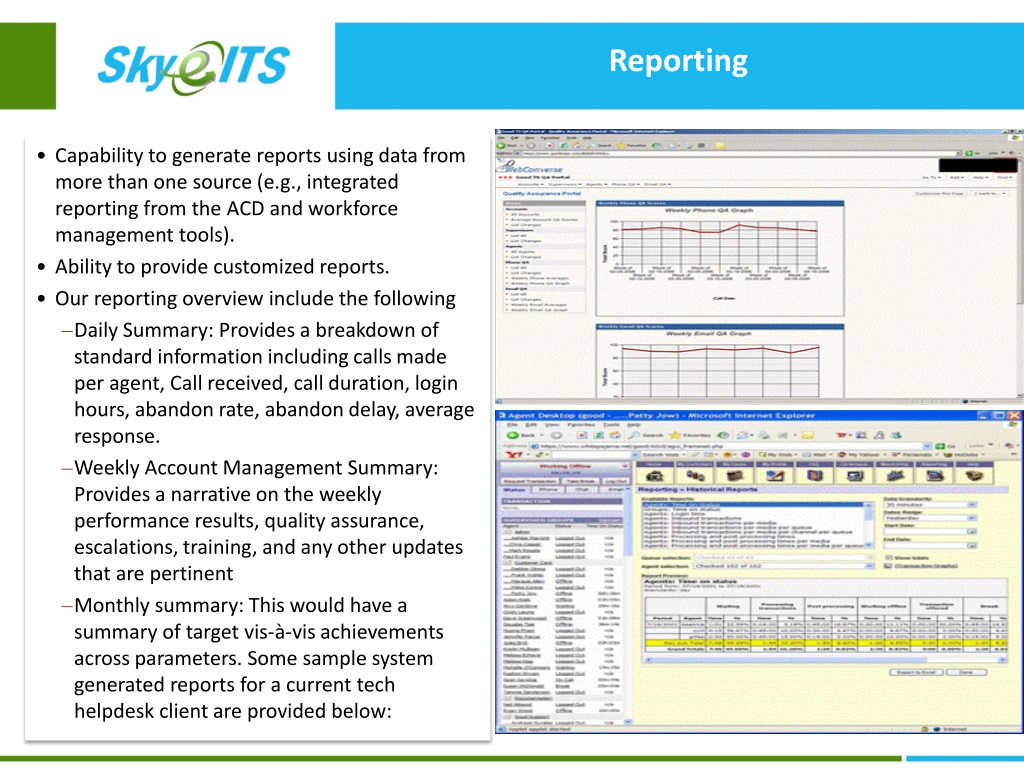This screenshot has height=768, width=1024.
Task: Click WebConverse logo in QA Portal window
Action: click(x=530, y=167)
